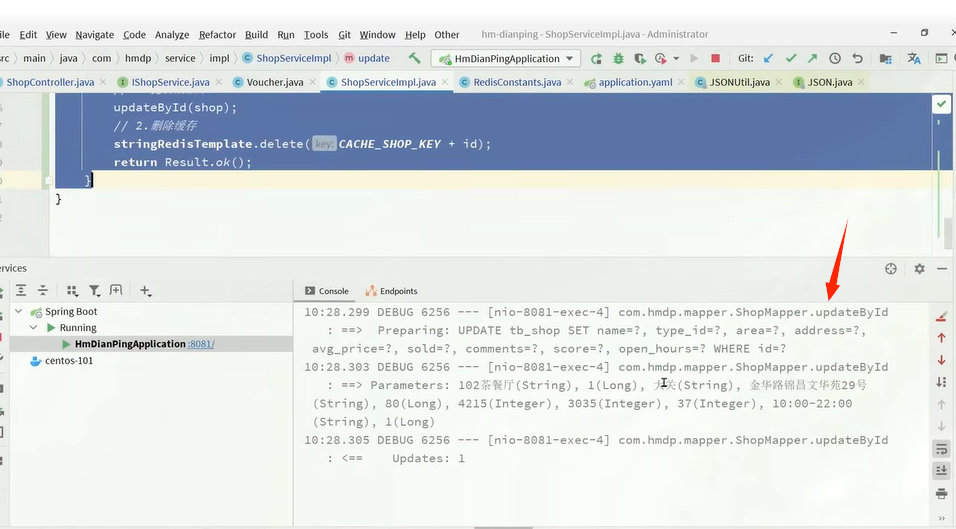Open Group By options in Services toolbar
956x529 pixels.
click(72, 291)
